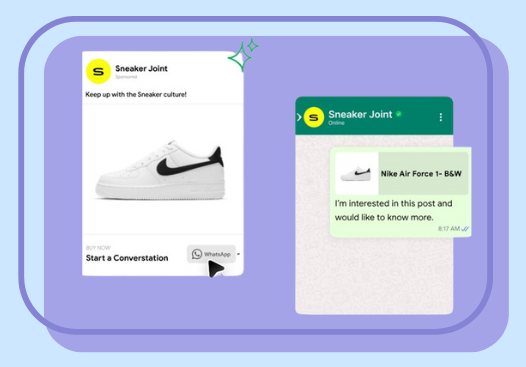
Task: Click the interested in this post message bubble
Action: coord(401,192)
